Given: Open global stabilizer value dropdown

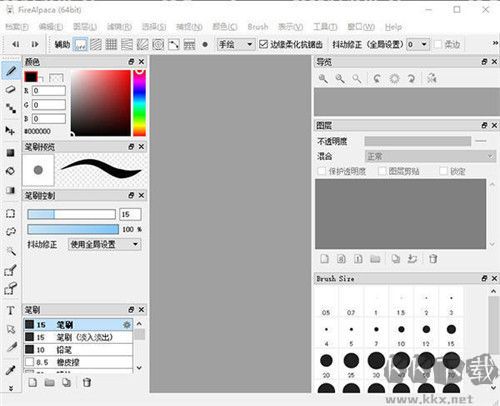Looking at the screenshot, I should (417, 44).
